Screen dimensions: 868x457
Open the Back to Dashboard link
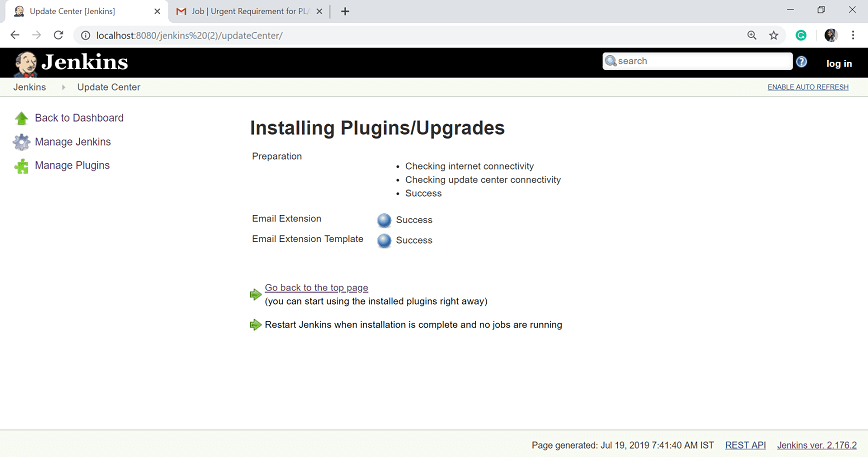tap(79, 118)
